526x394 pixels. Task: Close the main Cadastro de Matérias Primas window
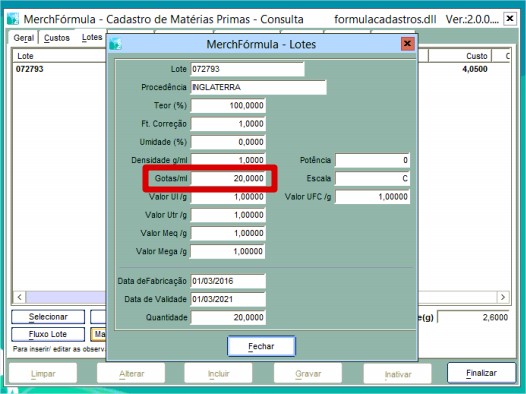(x=510, y=18)
